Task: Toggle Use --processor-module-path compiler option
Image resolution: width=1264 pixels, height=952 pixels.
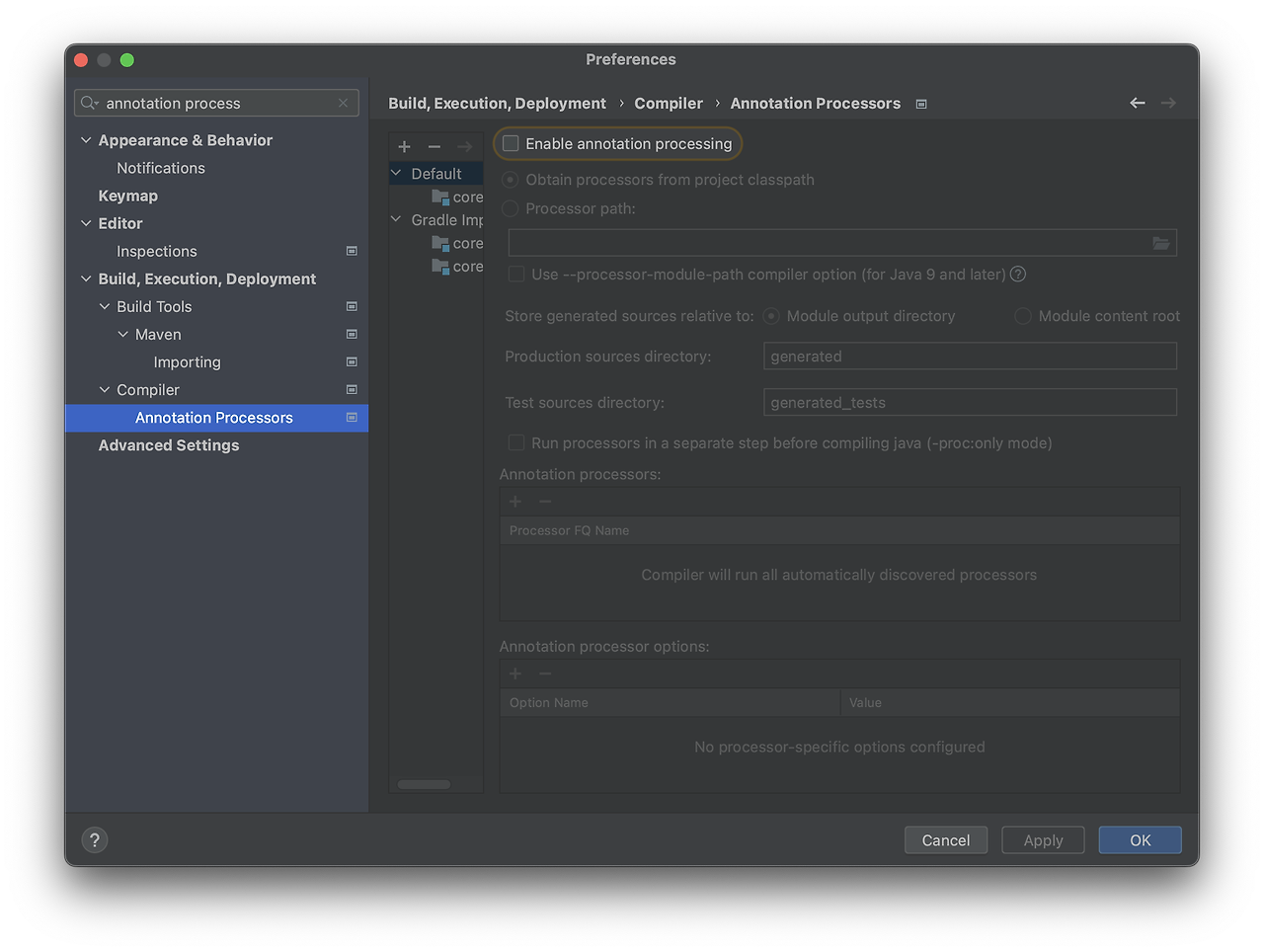Action: pyautogui.click(x=516, y=275)
